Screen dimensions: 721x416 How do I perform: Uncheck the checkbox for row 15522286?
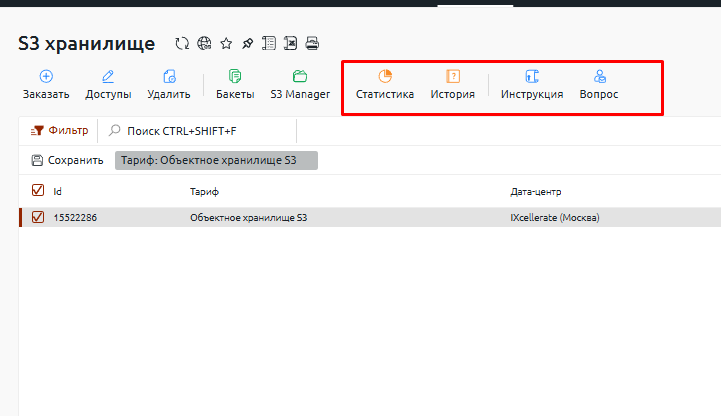[38, 217]
